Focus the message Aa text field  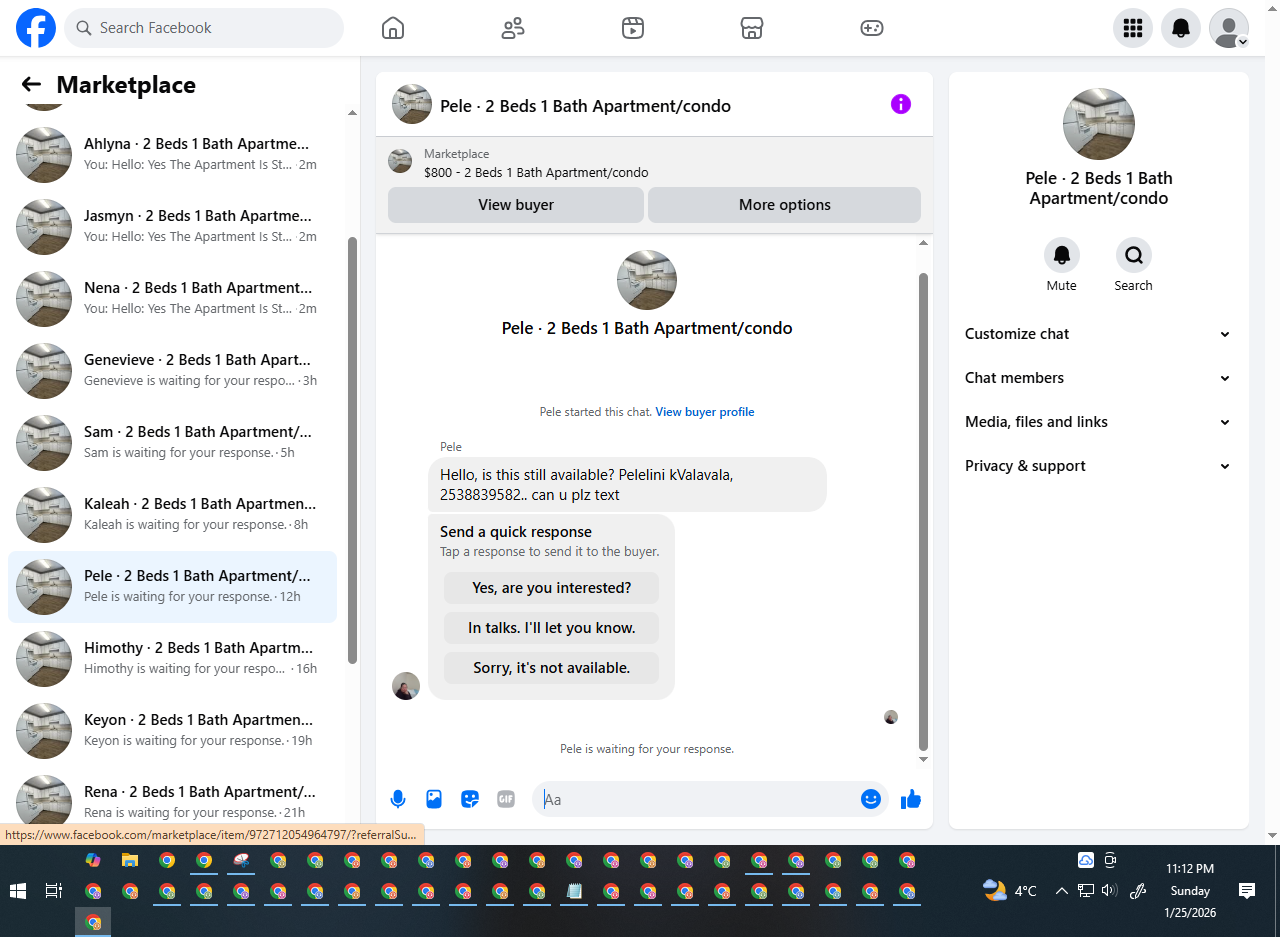coord(700,799)
